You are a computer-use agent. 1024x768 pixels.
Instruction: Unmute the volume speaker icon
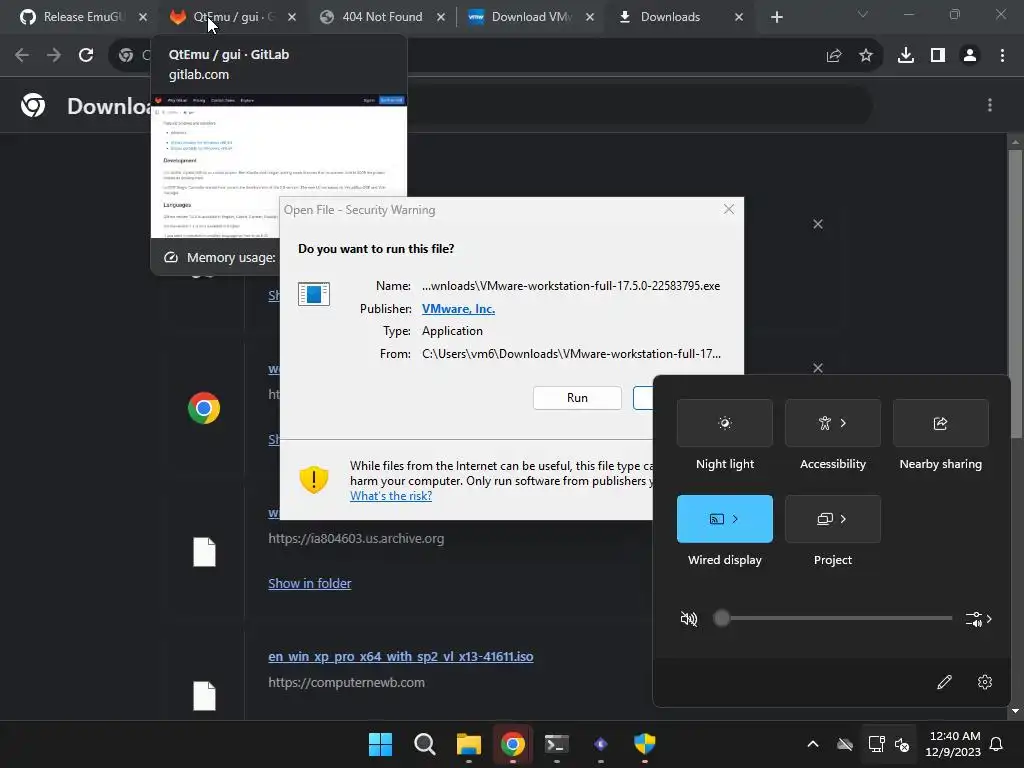[689, 618]
